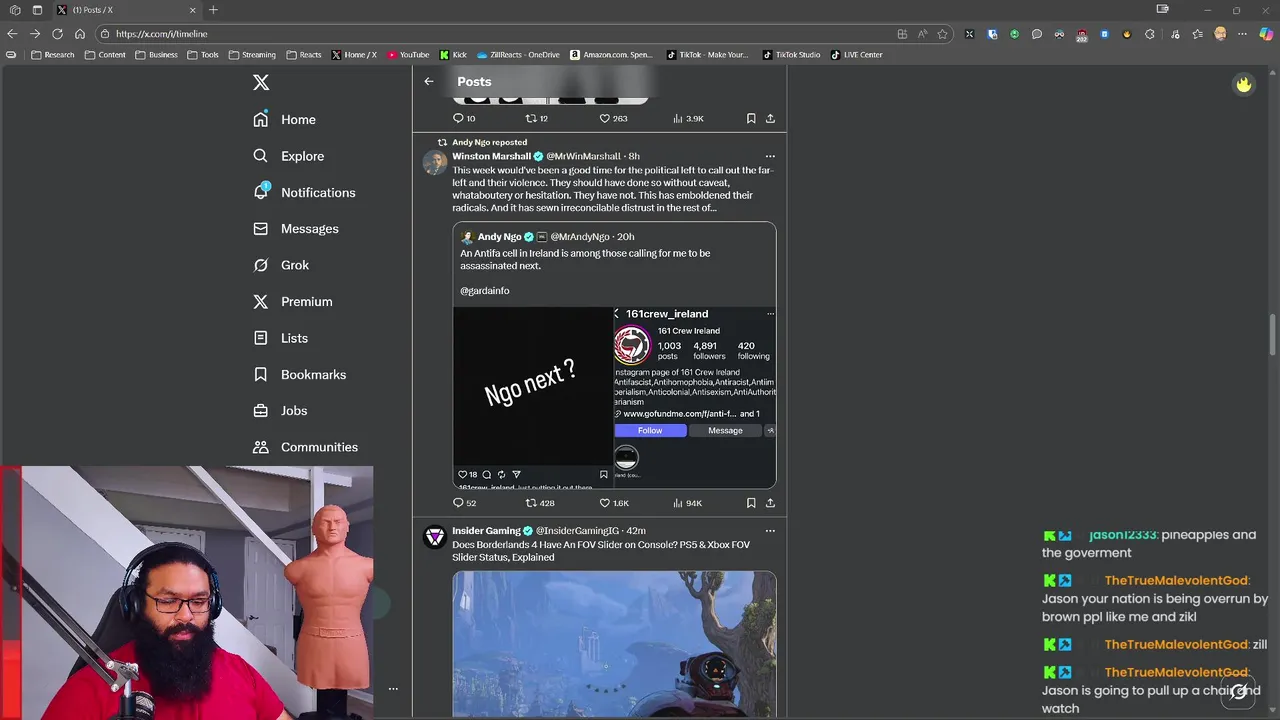Add this page to favorites star
The image size is (1280, 720).
pyautogui.click(x=942, y=34)
